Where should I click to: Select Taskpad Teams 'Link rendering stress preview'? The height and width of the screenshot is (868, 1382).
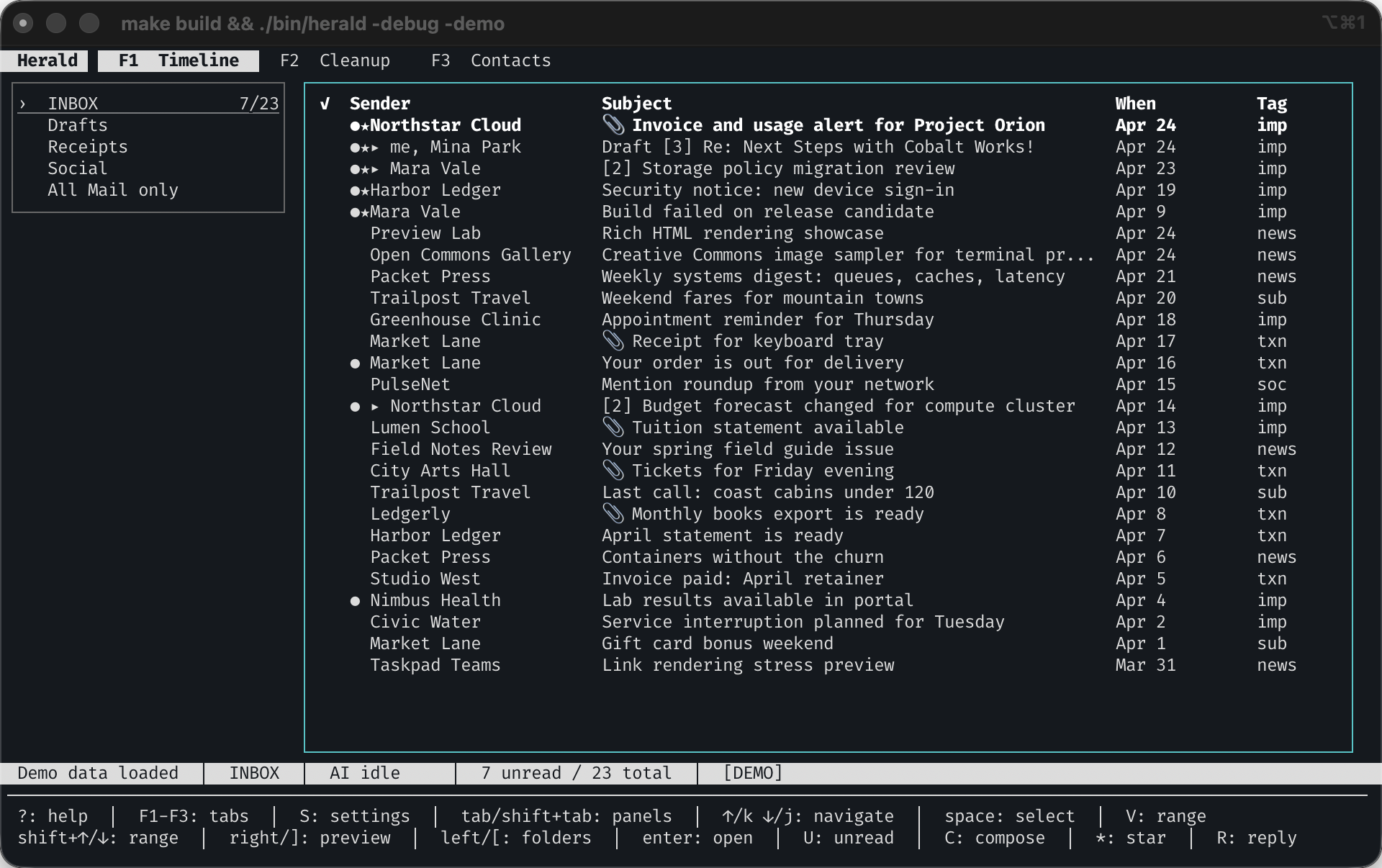[x=828, y=665]
